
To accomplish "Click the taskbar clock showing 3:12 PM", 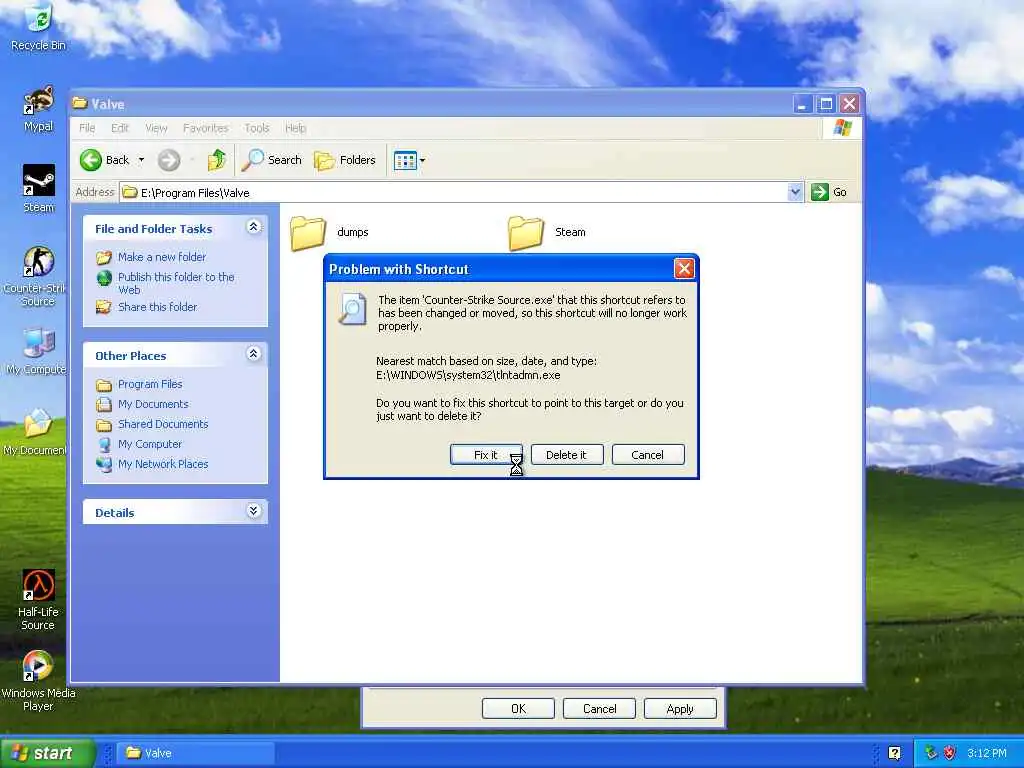I will [986, 753].
